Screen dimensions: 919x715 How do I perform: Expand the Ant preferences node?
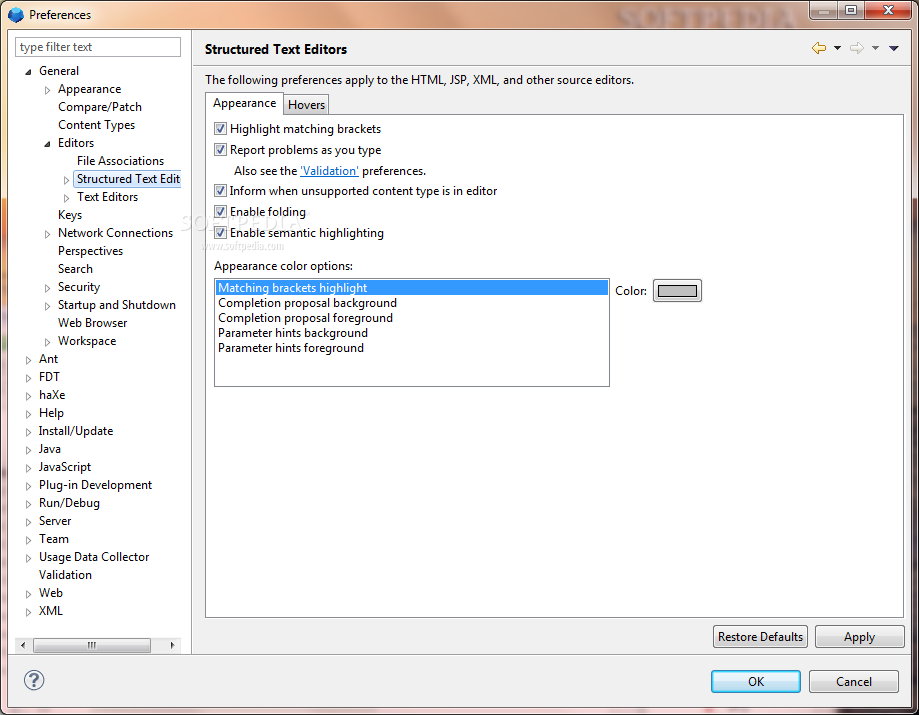pyautogui.click(x=28, y=360)
